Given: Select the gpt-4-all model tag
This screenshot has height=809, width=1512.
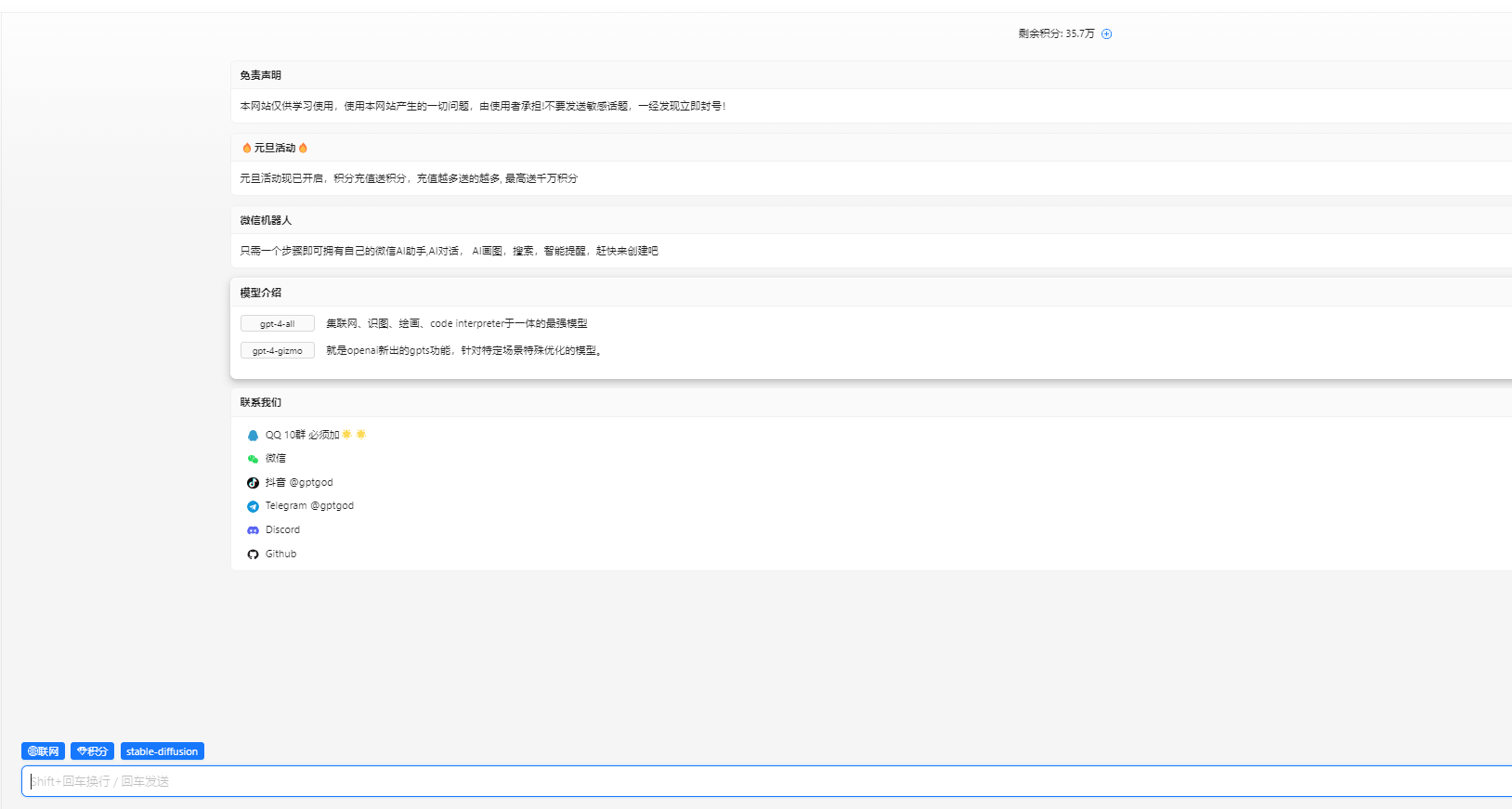Looking at the screenshot, I should pos(277,323).
